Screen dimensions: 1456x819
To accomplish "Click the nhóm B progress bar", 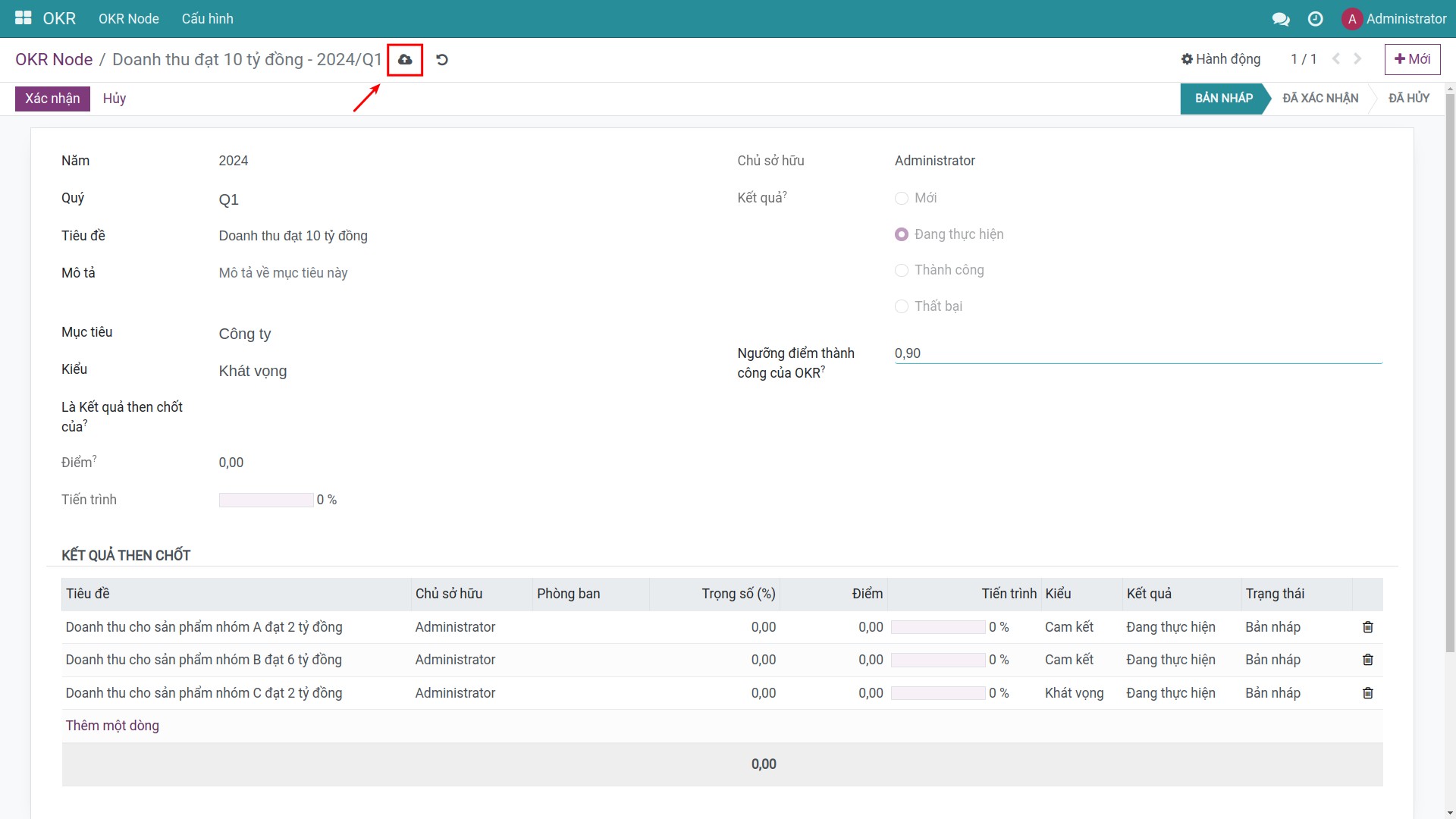I will [938, 660].
